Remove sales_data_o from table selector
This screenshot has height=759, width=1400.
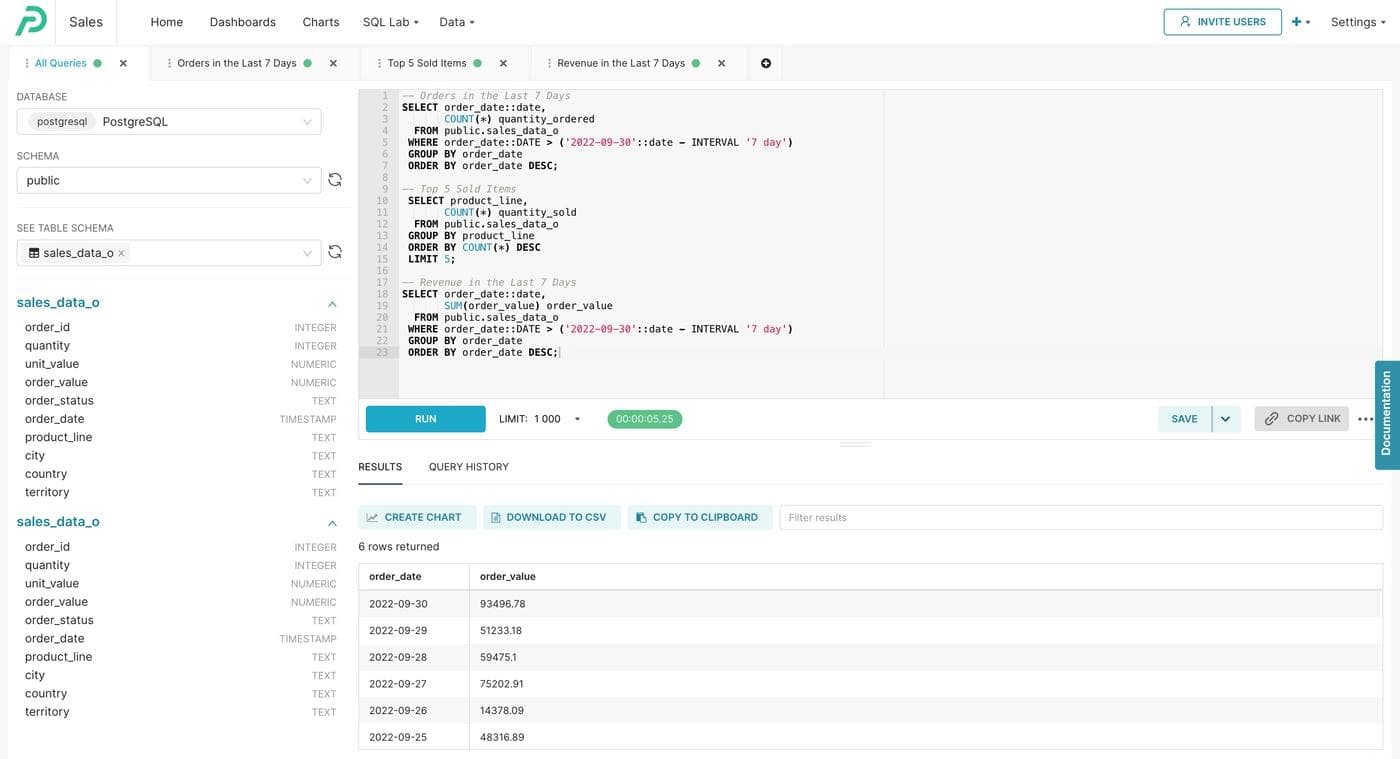tap(121, 253)
